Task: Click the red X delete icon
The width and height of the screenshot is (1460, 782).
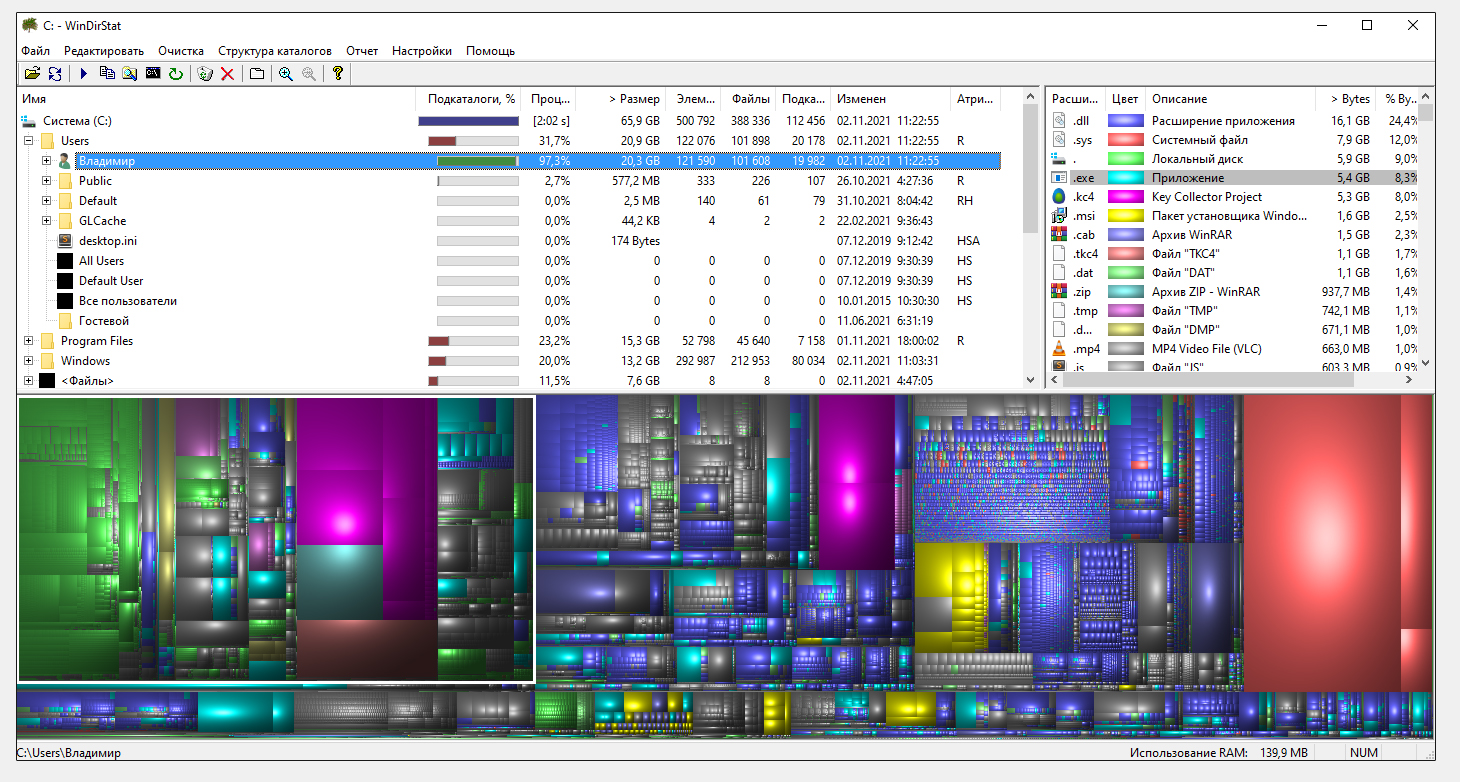Action: (x=228, y=74)
